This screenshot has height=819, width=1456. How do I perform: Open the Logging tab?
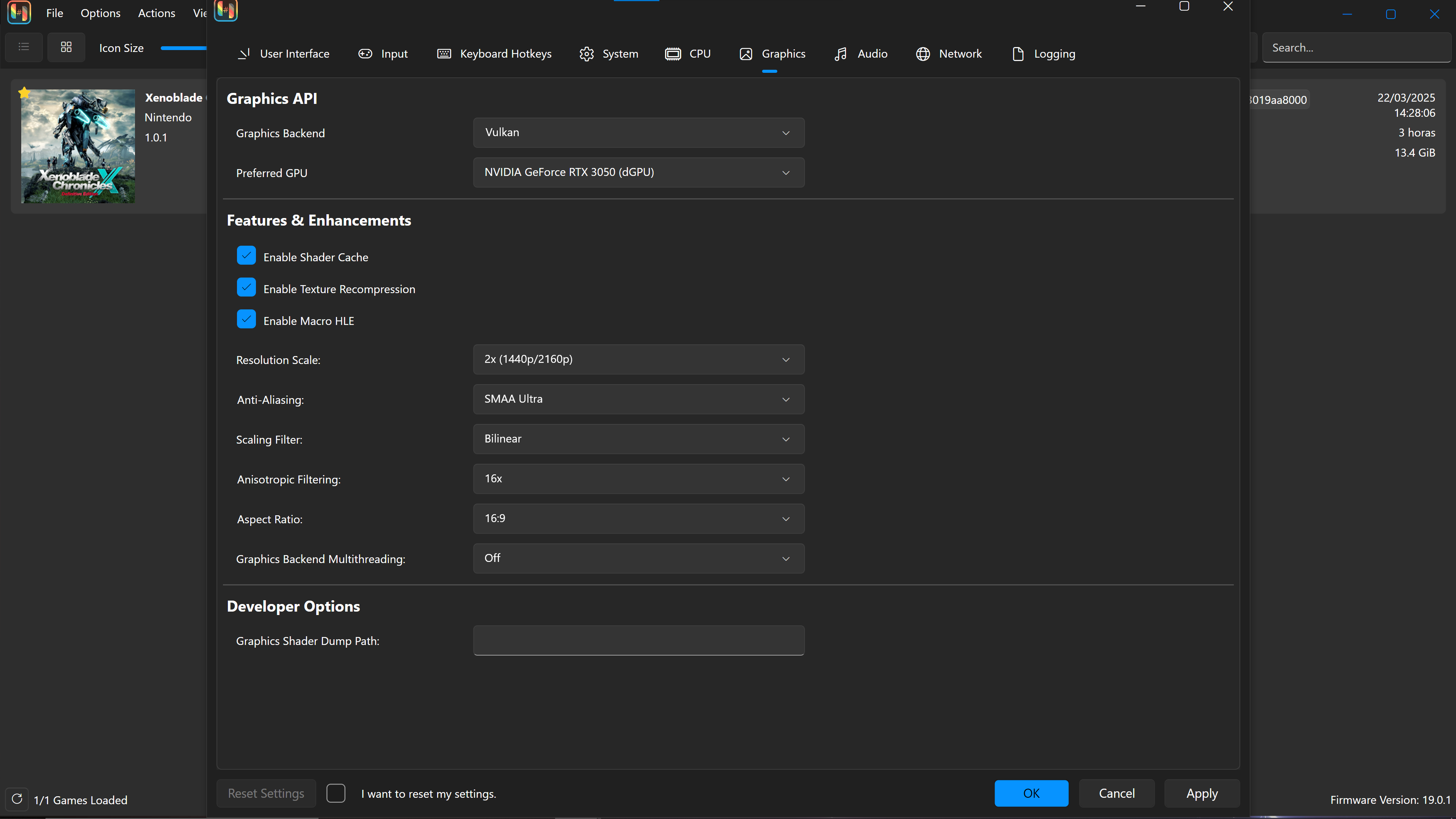click(1043, 54)
